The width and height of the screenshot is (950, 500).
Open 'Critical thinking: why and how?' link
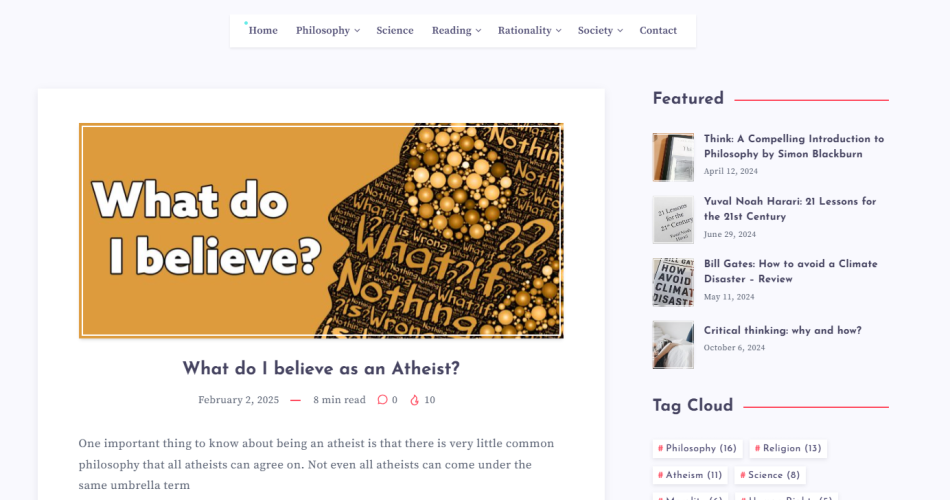coord(783,330)
